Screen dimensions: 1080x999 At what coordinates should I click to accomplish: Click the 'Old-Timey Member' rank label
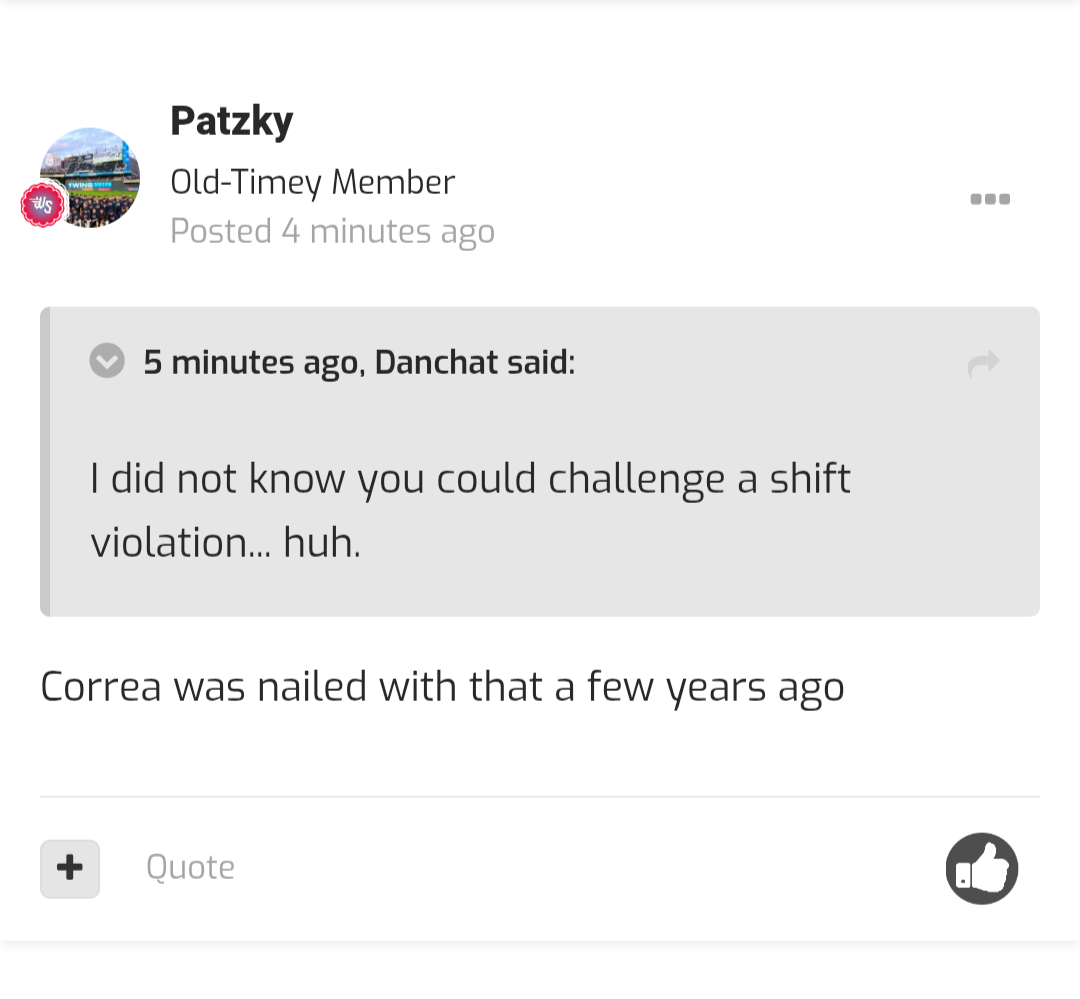click(312, 182)
